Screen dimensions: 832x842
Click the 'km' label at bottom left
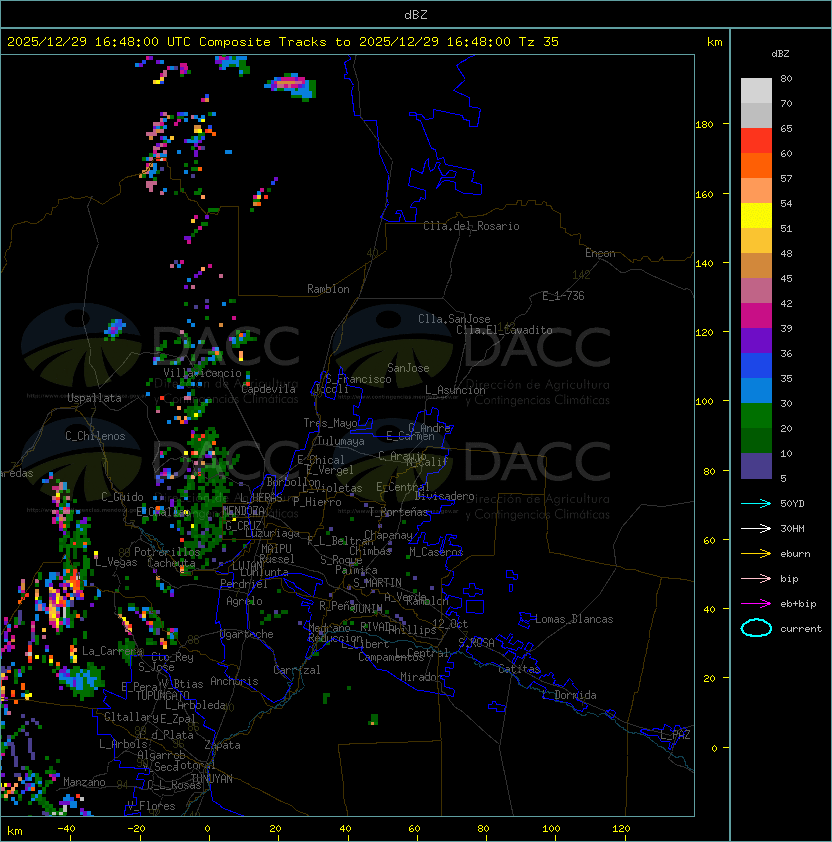pyautogui.click(x=15, y=831)
